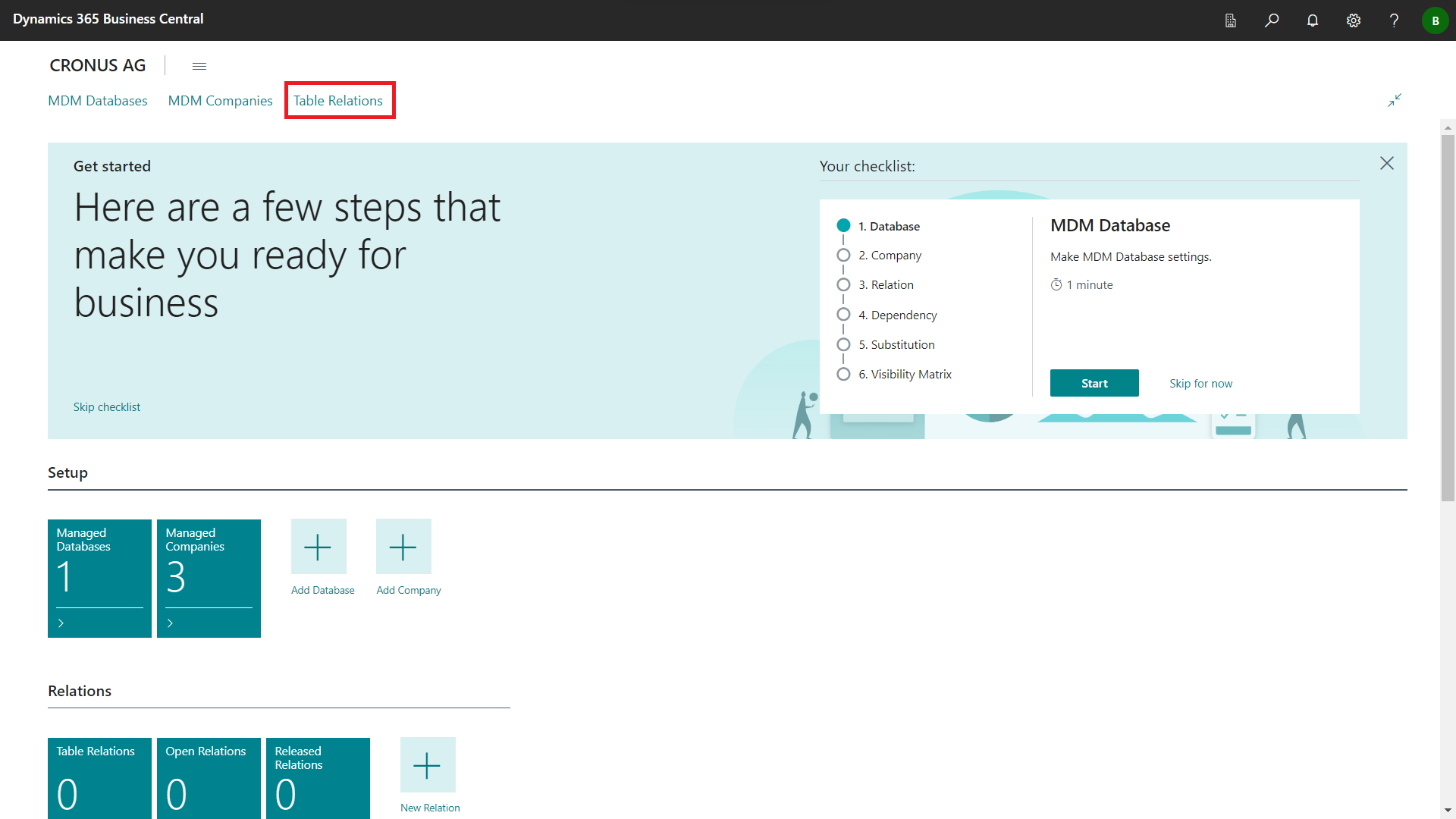The image size is (1456, 819).
Task: Open the notifications bell icon
Action: pos(1313,20)
